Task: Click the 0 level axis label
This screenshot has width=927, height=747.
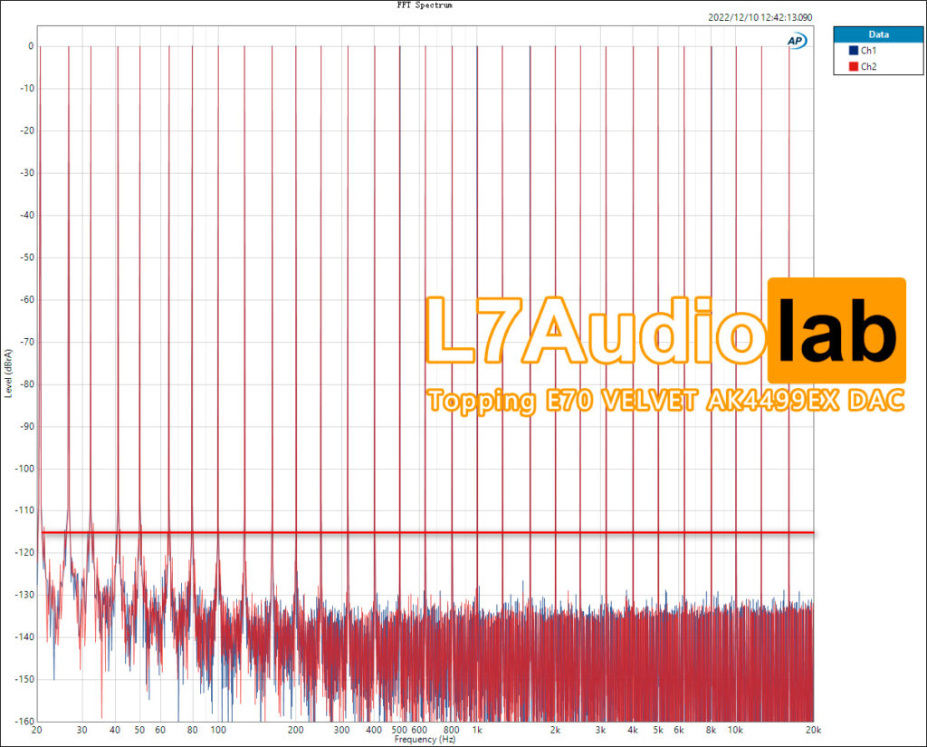Action: point(31,46)
